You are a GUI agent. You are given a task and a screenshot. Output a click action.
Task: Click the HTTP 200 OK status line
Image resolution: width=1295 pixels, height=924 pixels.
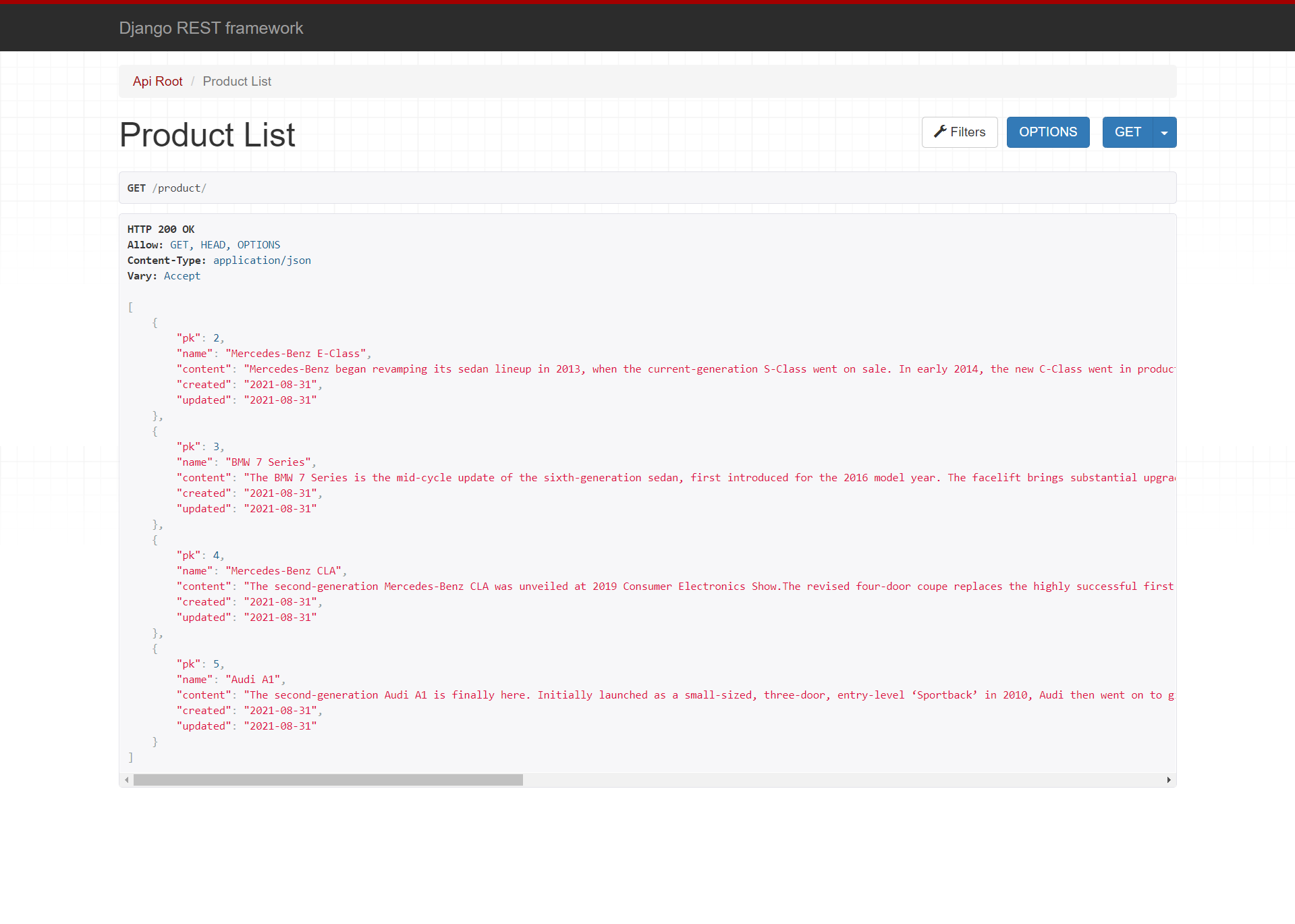(161, 229)
